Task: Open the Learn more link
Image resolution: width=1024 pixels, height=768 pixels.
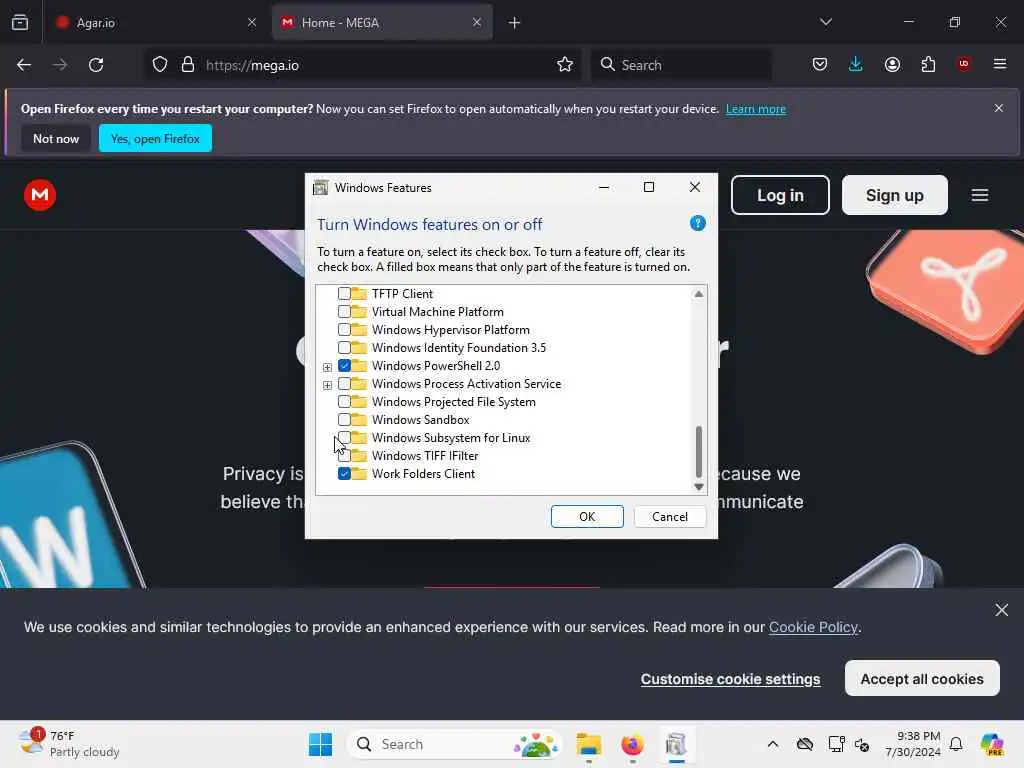Action: [x=756, y=109]
